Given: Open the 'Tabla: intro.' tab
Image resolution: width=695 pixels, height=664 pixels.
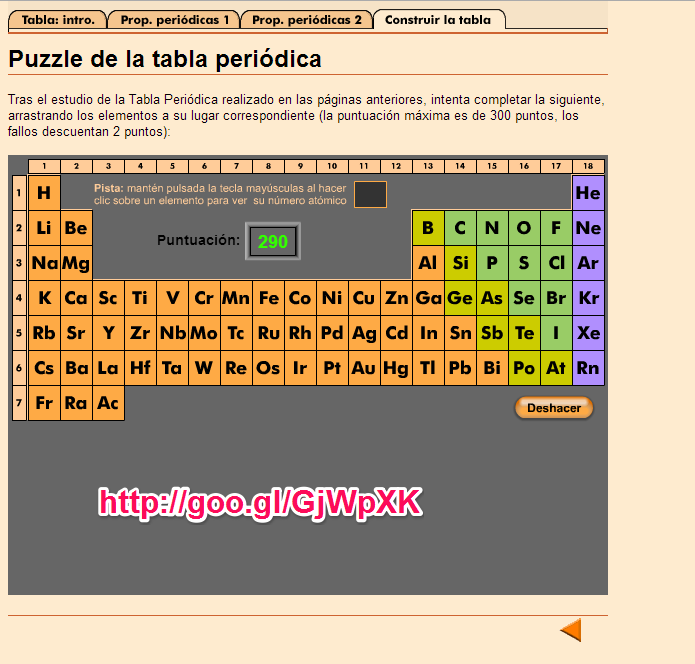Looking at the screenshot, I should (57, 19).
